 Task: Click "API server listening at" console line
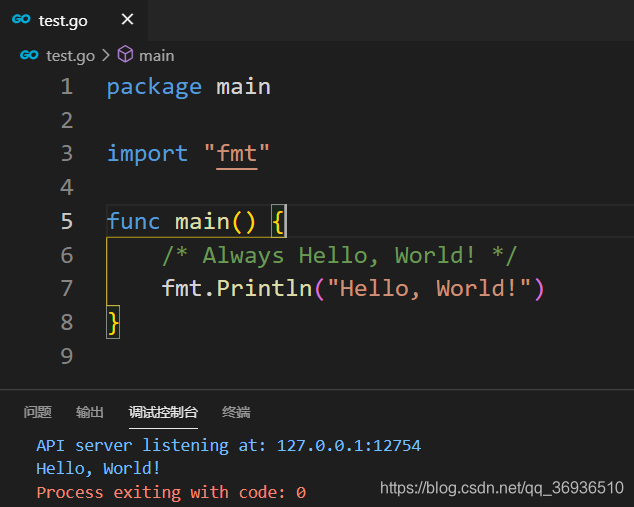click(228, 446)
